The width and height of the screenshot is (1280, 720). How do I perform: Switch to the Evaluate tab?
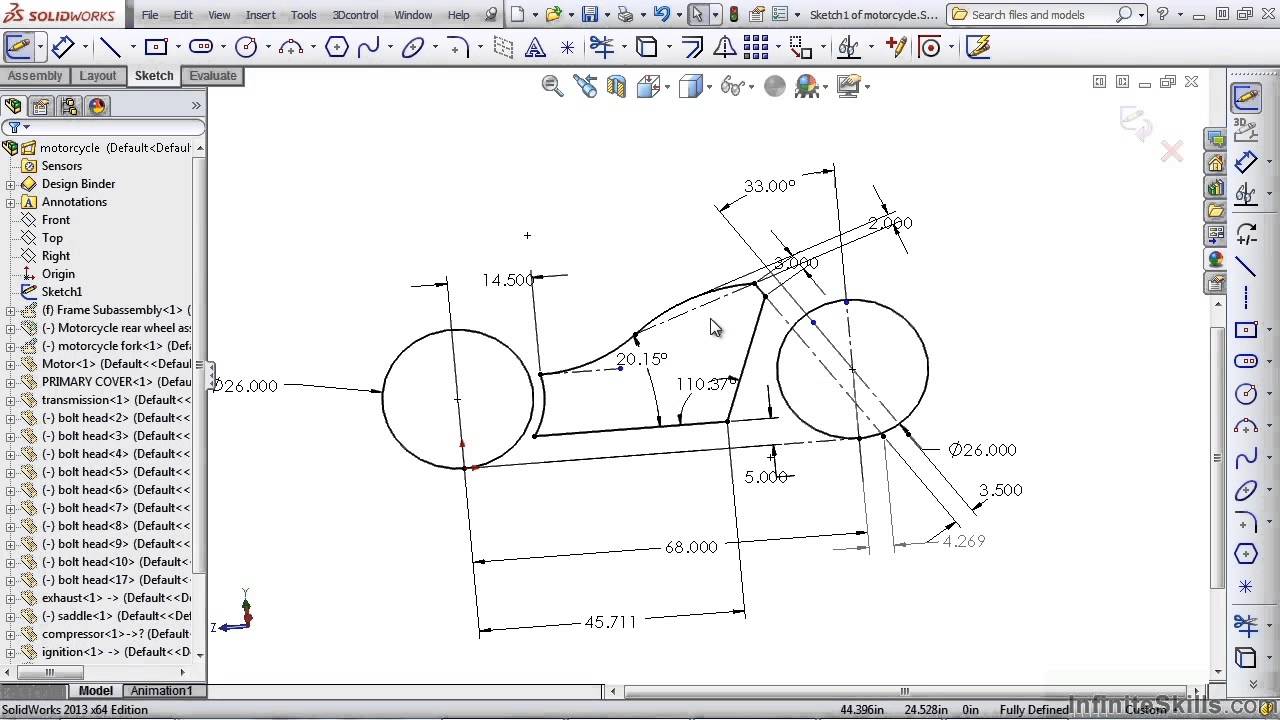click(x=212, y=76)
